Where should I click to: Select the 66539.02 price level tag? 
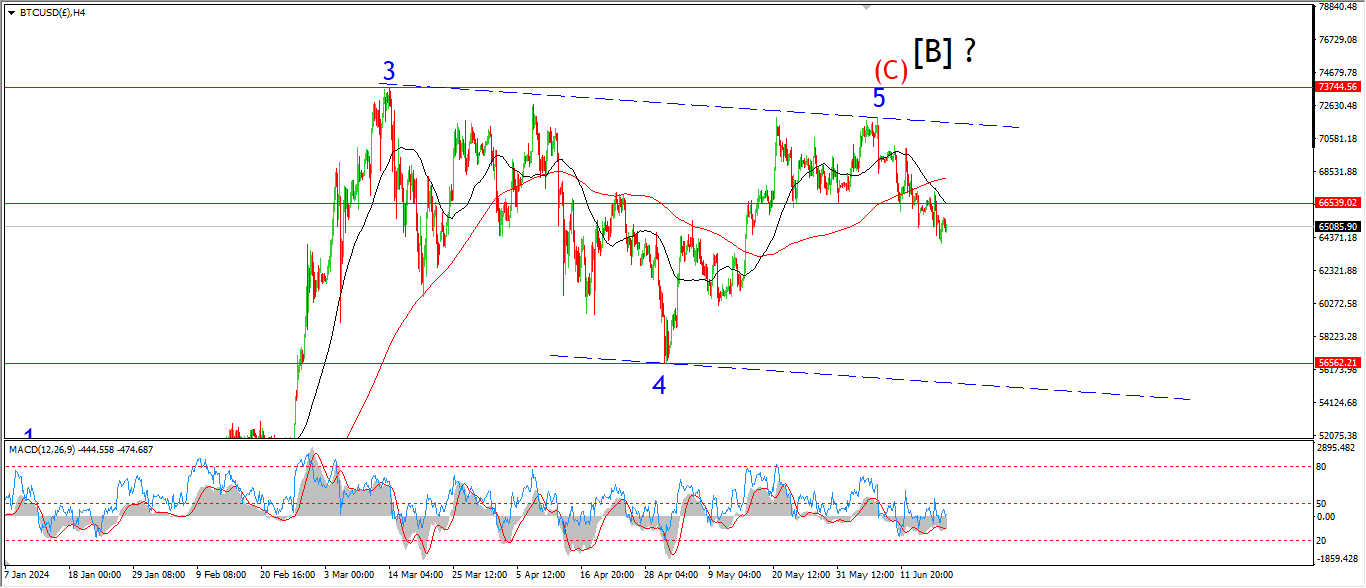coord(1337,203)
